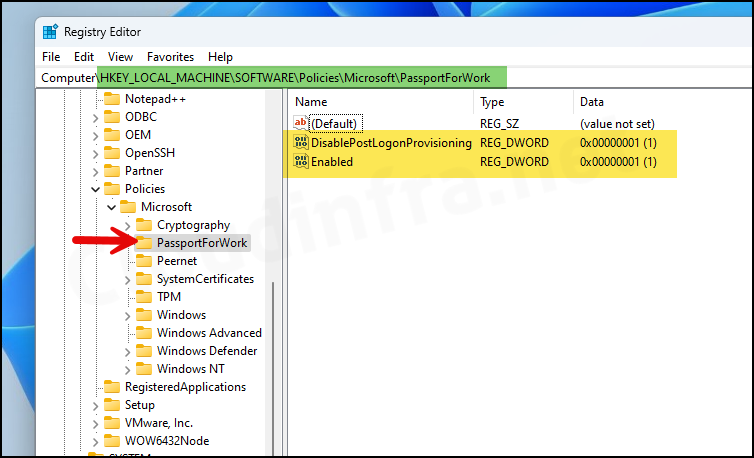The image size is (754, 458).
Task: Expand the Windows NT key
Action: click(127, 370)
